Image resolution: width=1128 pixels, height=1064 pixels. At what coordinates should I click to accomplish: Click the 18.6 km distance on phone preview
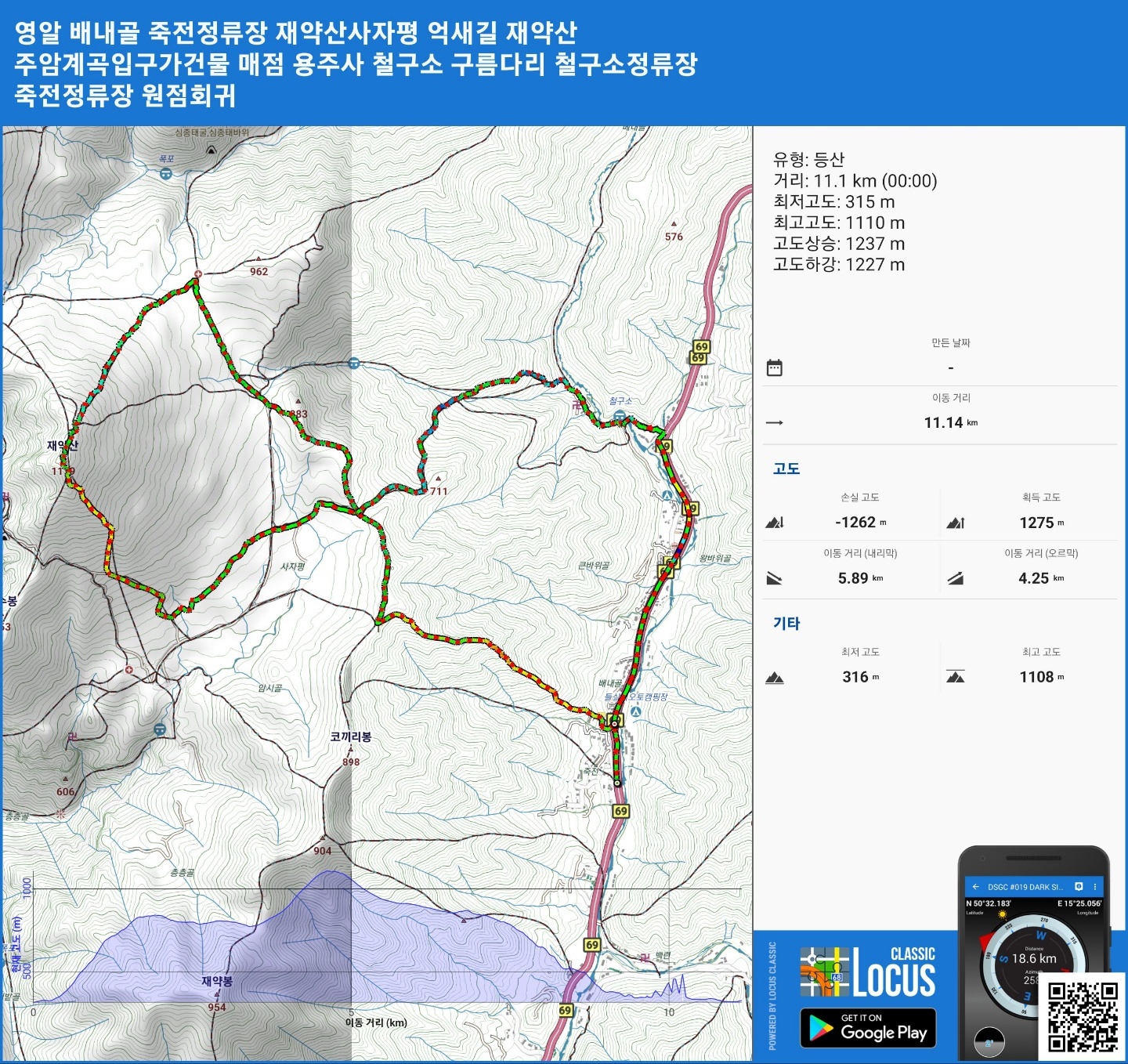coord(1034,958)
